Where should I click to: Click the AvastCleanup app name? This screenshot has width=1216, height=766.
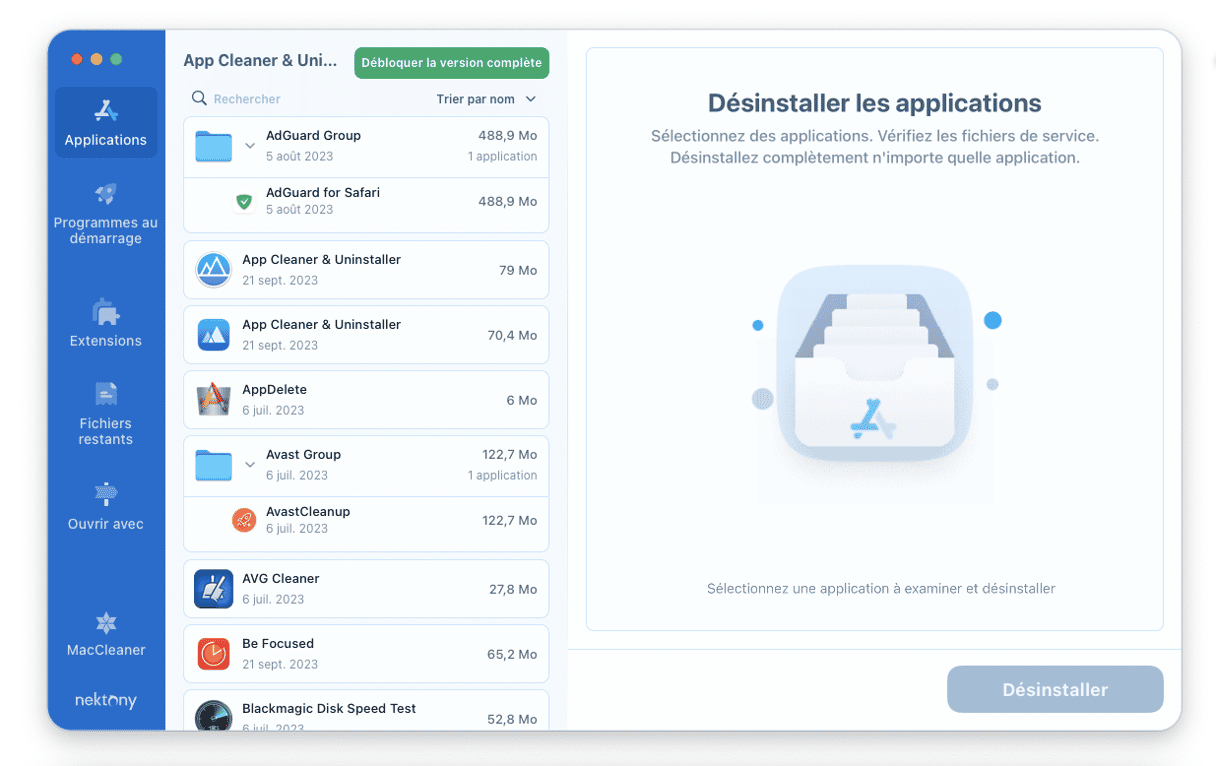(x=308, y=511)
